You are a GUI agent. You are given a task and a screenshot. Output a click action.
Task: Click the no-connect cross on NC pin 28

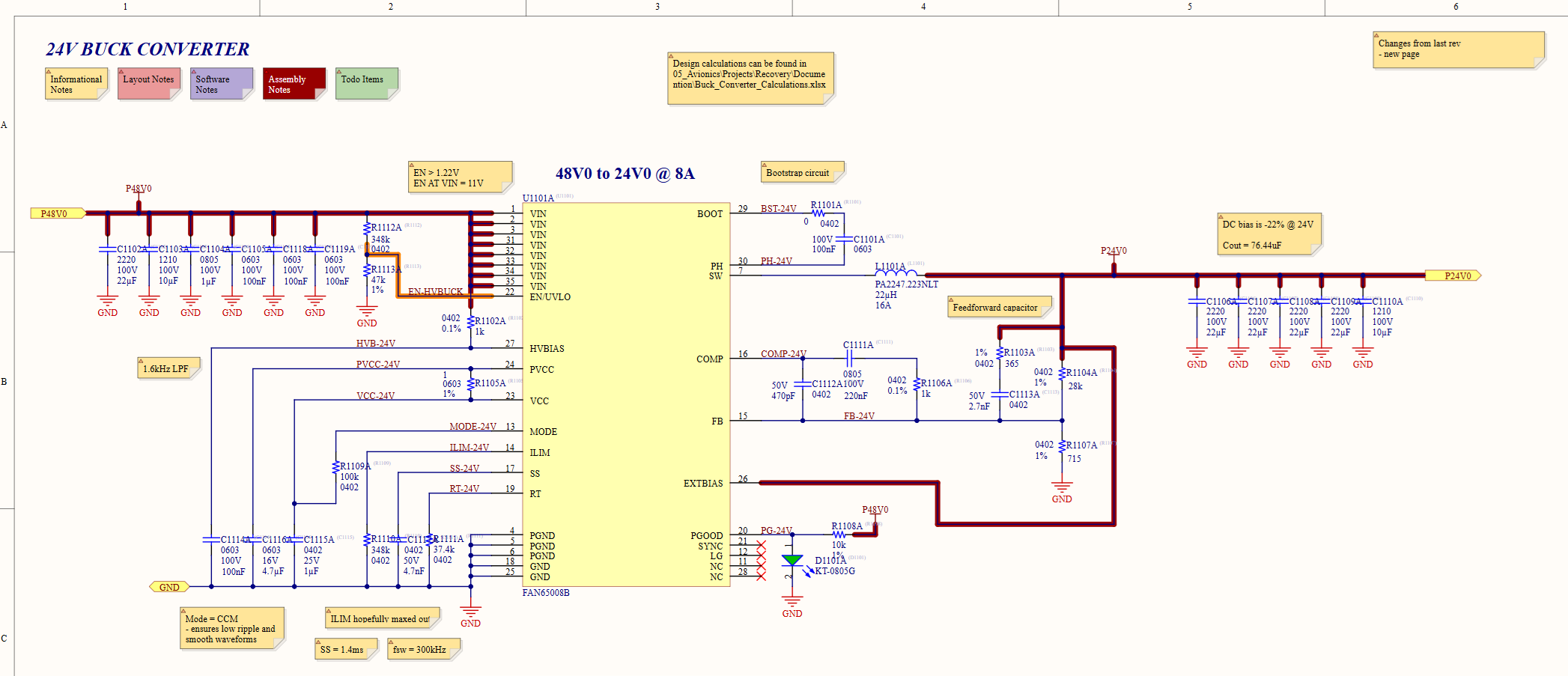[761, 576]
